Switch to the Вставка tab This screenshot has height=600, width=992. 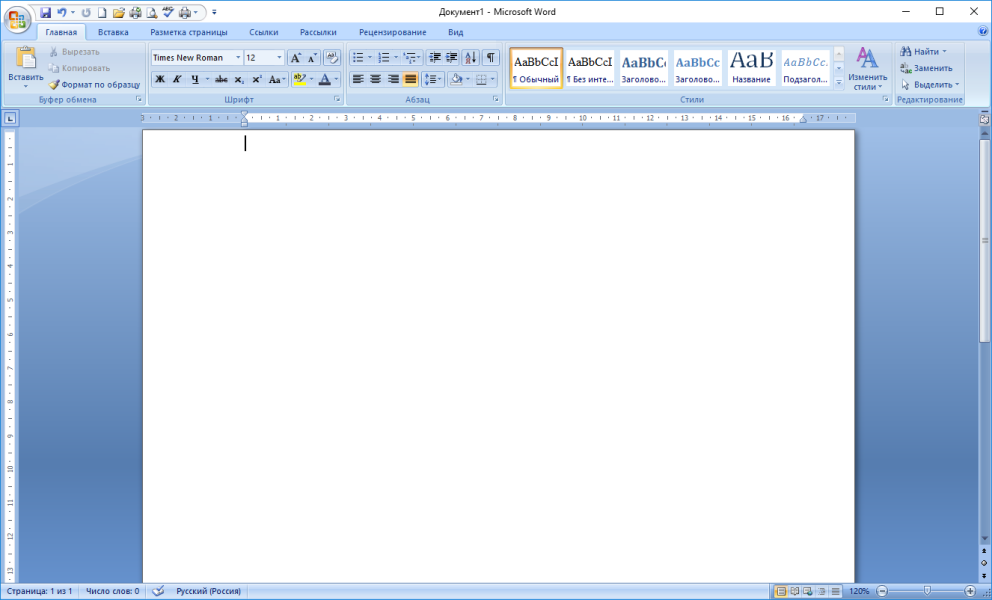pos(113,32)
